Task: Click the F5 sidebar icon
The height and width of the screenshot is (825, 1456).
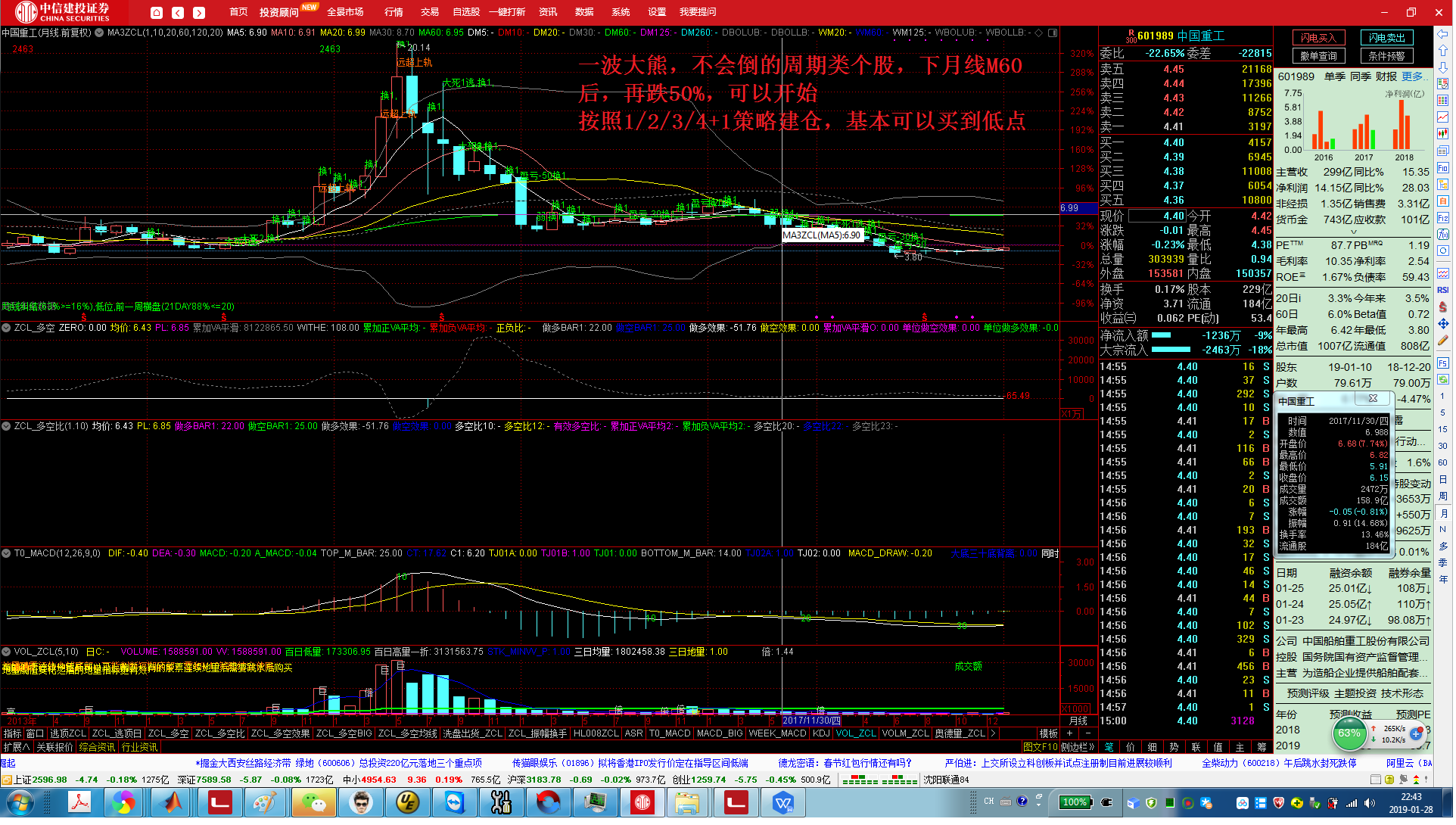Action: coord(1443,363)
